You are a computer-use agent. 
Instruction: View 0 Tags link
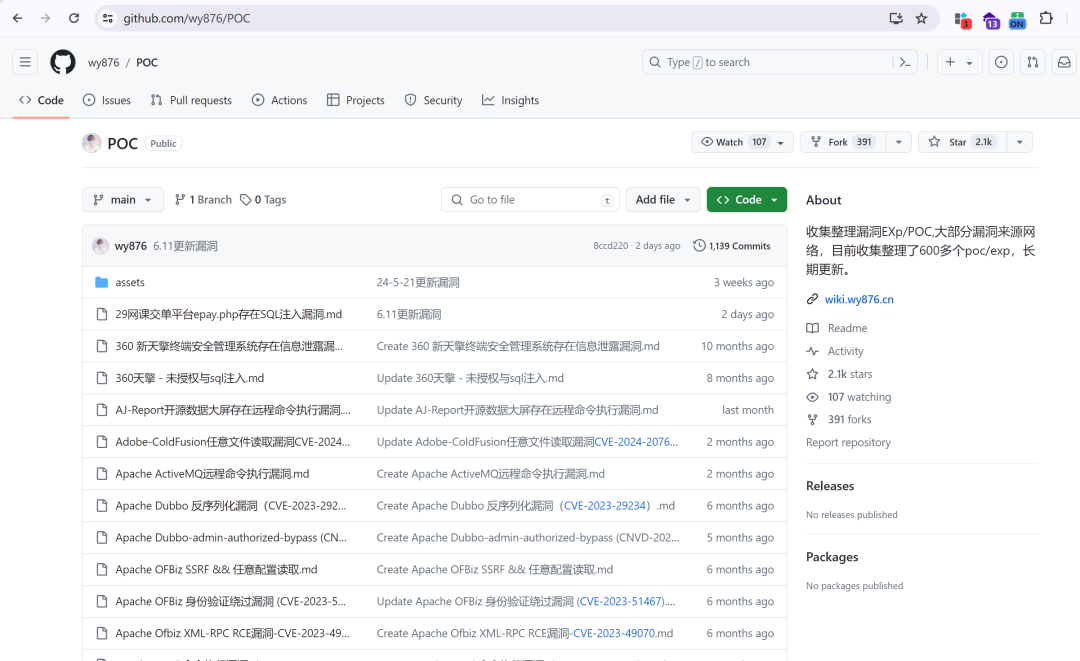coord(263,200)
